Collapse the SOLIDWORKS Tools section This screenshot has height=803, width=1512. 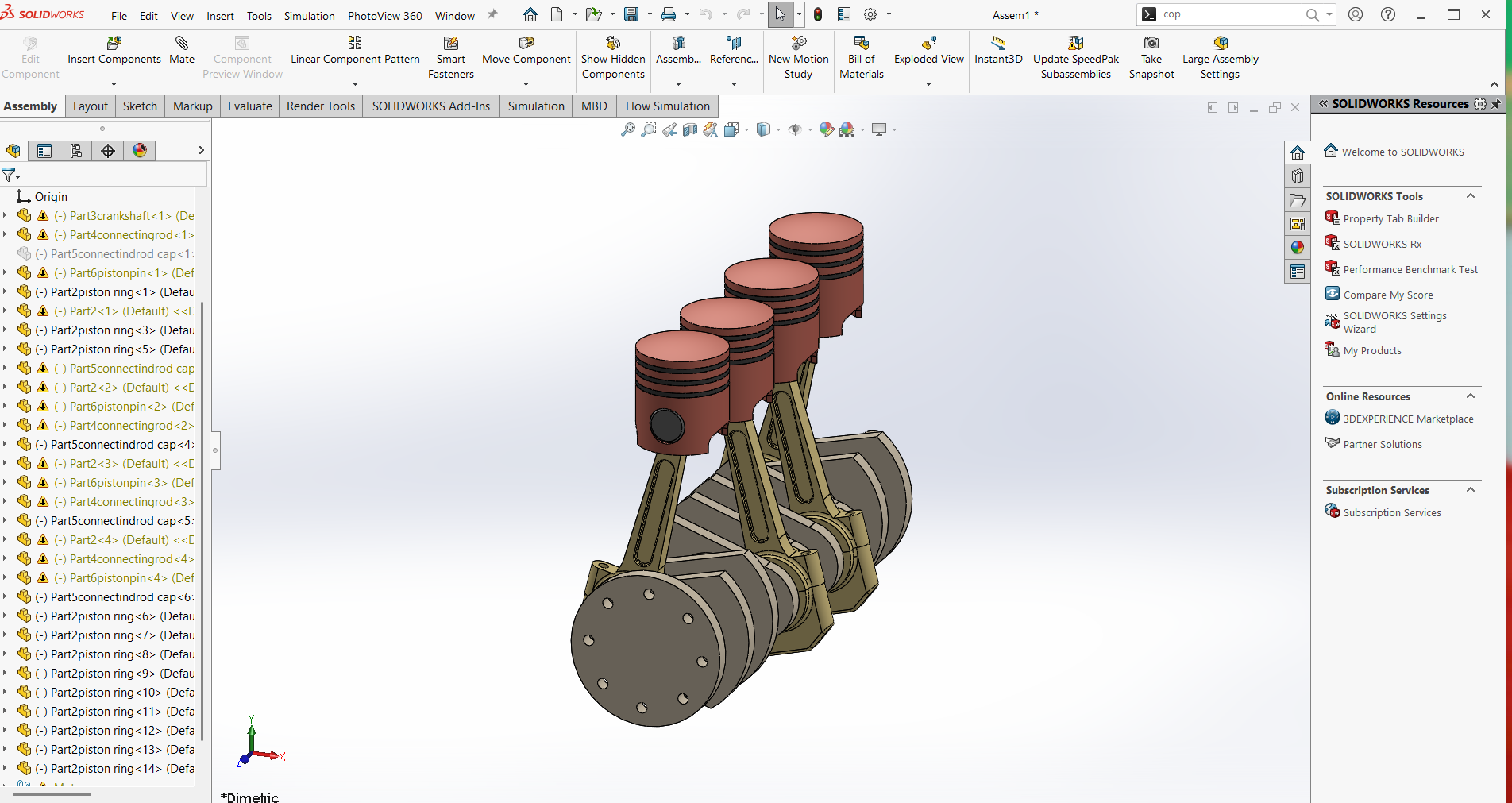click(1471, 196)
